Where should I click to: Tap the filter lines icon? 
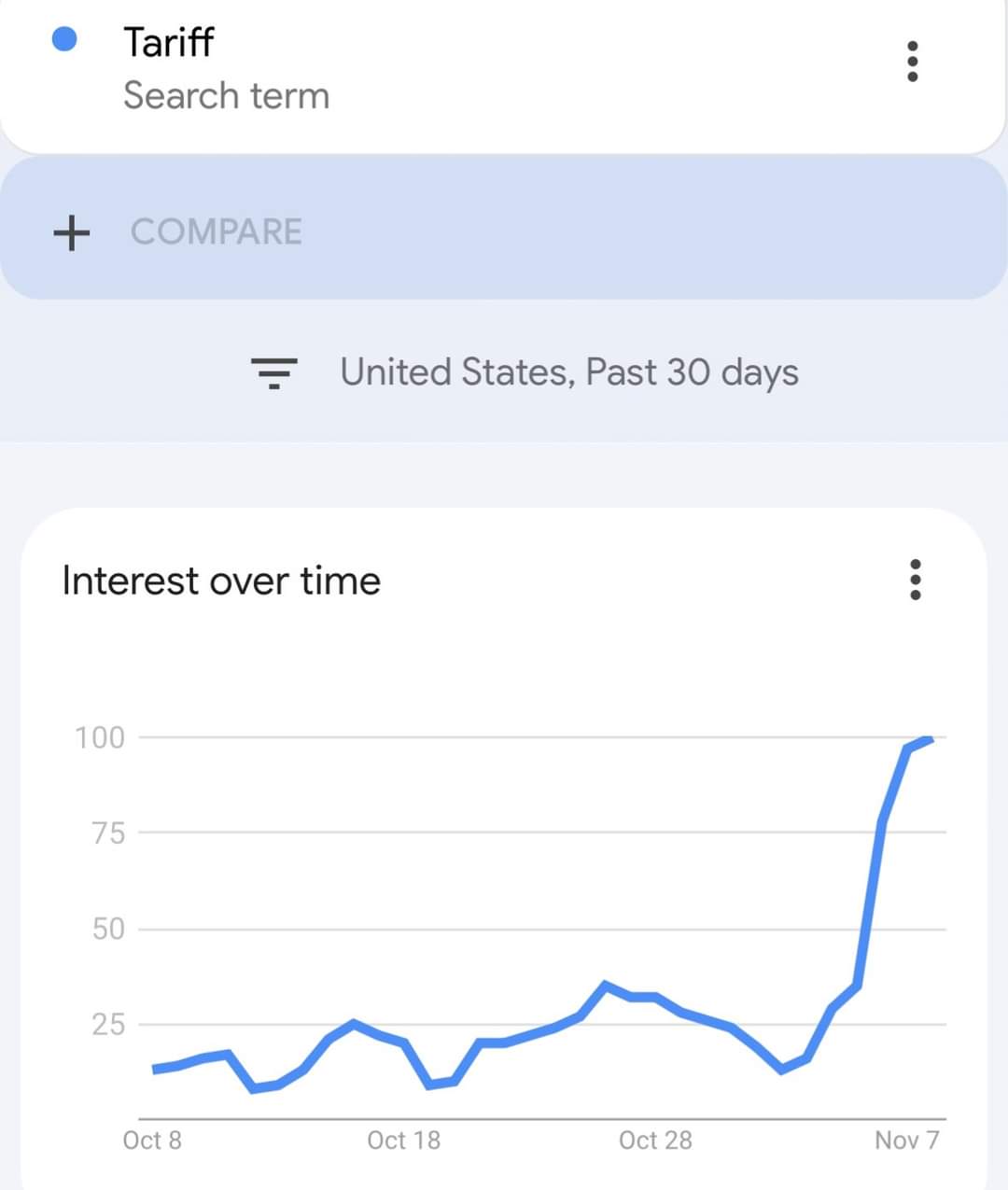pyautogui.click(x=273, y=372)
